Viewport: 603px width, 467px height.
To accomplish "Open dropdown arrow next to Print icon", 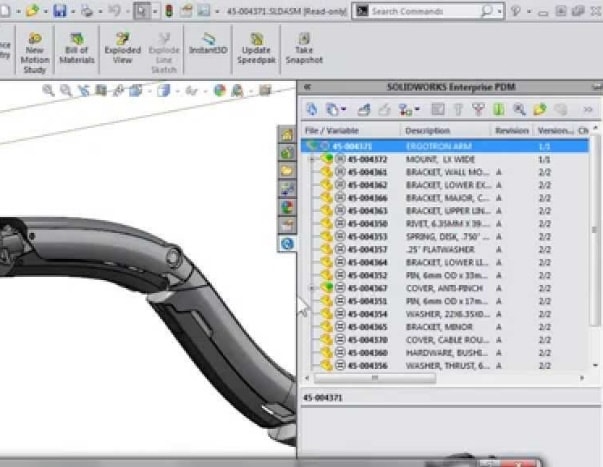I will coord(100,11).
